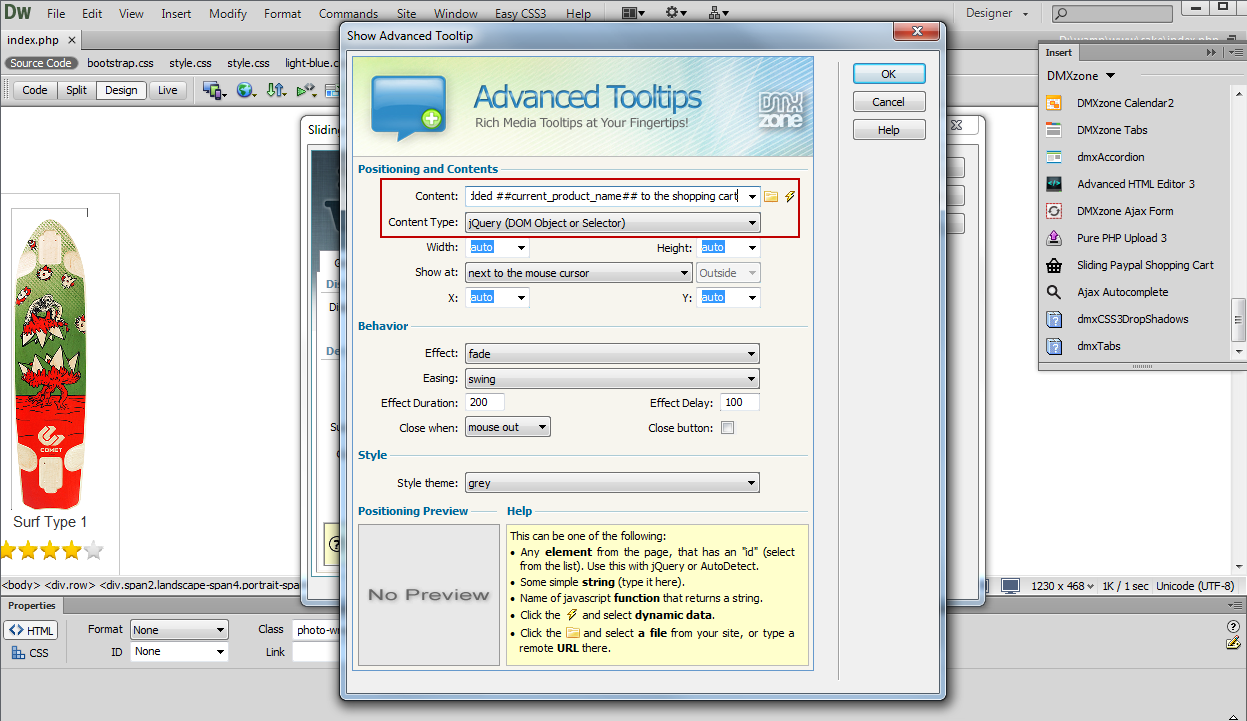The image size is (1247, 721).
Task: Switch to Design view
Action: click(121, 90)
